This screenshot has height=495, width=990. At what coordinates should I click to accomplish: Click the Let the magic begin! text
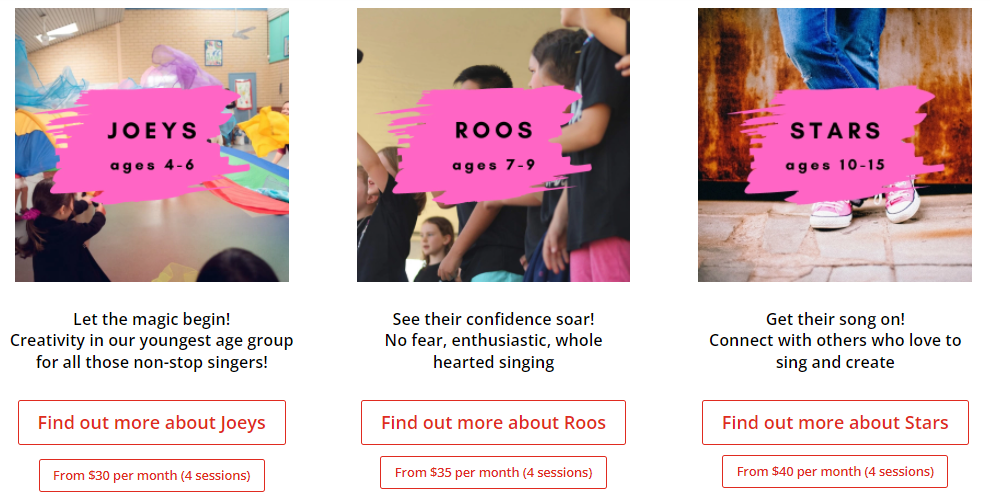(x=152, y=319)
